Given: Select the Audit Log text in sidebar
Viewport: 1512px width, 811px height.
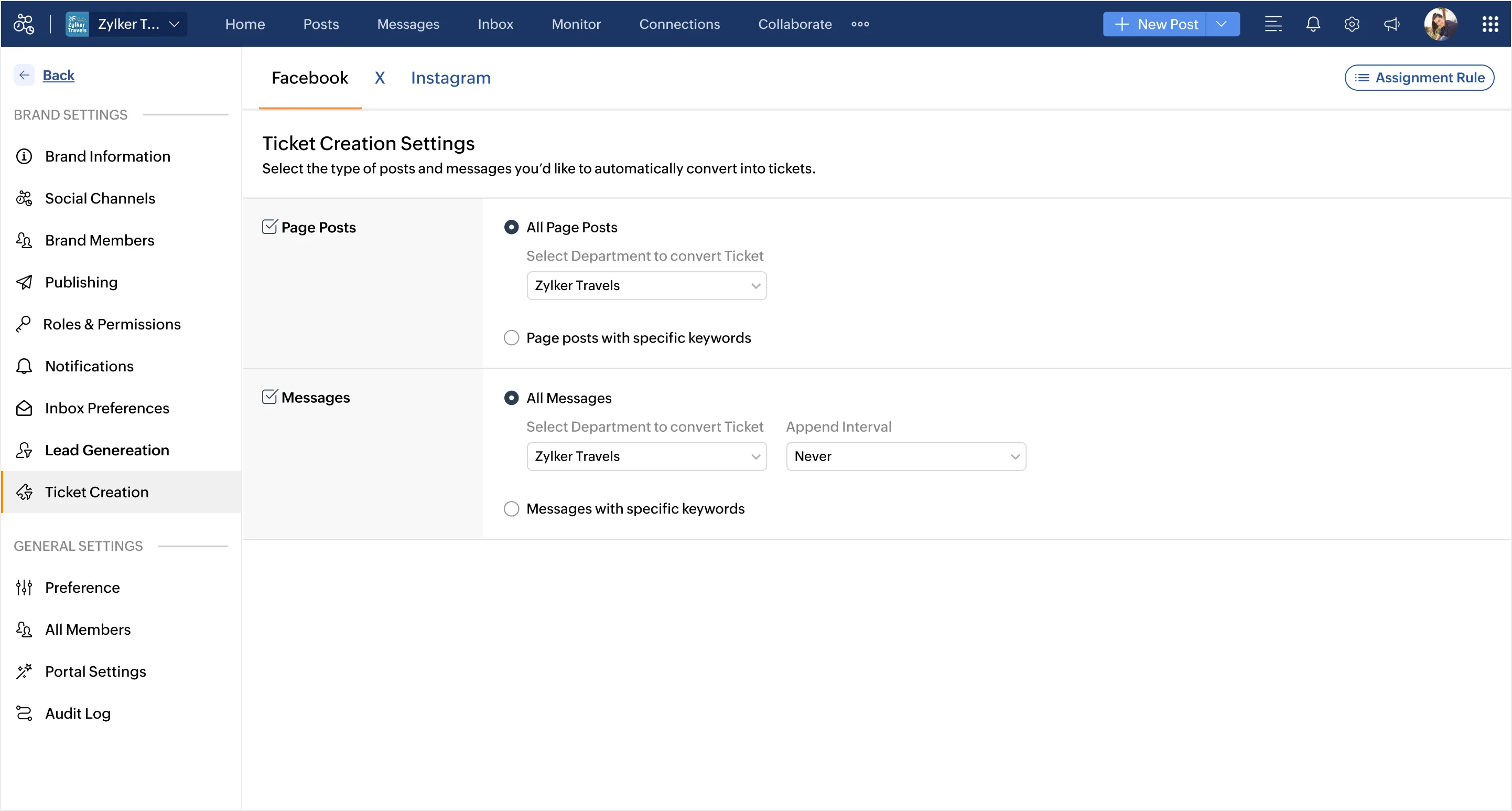Looking at the screenshot, I should 78,713.
